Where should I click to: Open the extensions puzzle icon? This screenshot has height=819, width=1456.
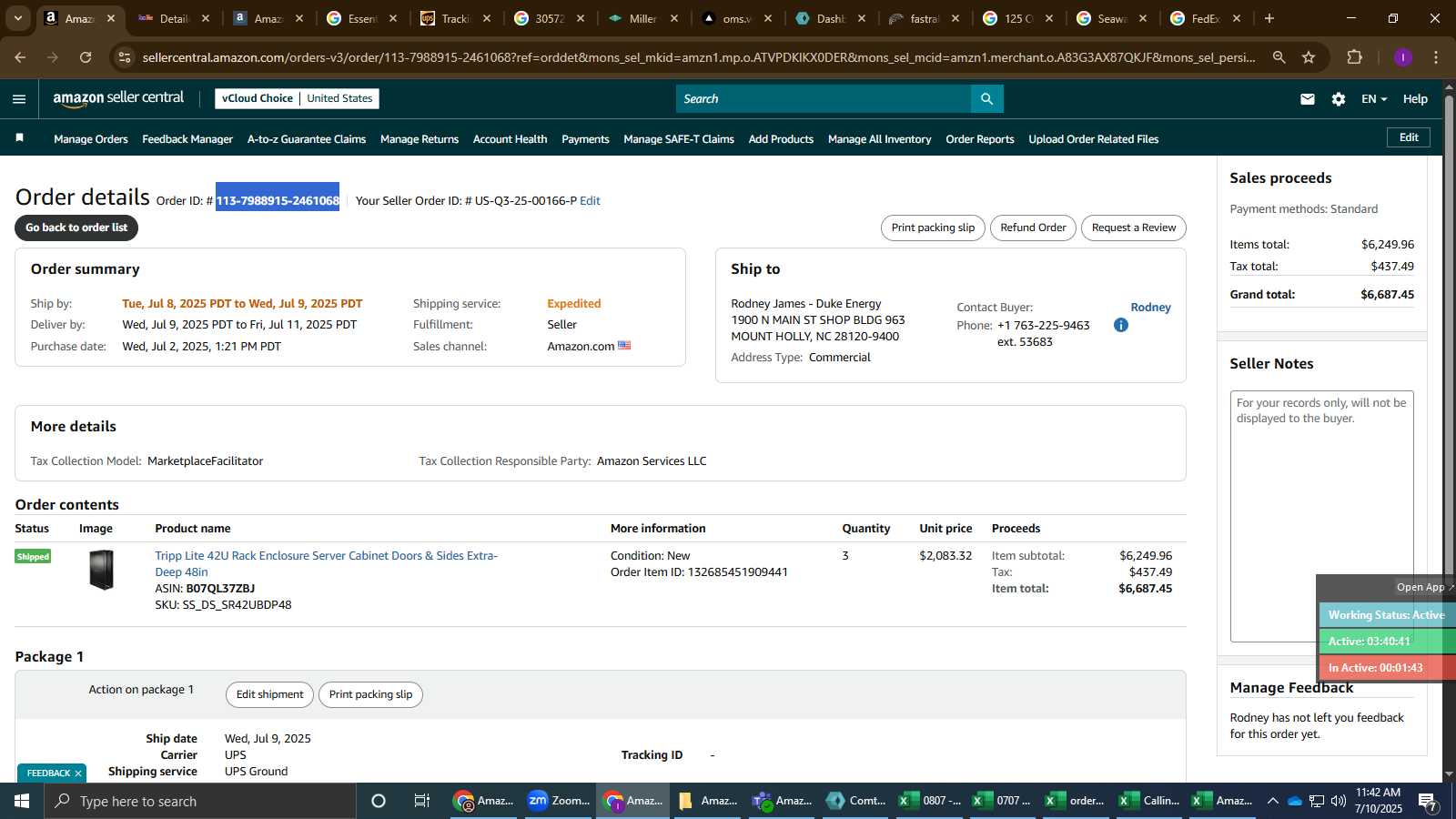click(x=1355, y=57)
